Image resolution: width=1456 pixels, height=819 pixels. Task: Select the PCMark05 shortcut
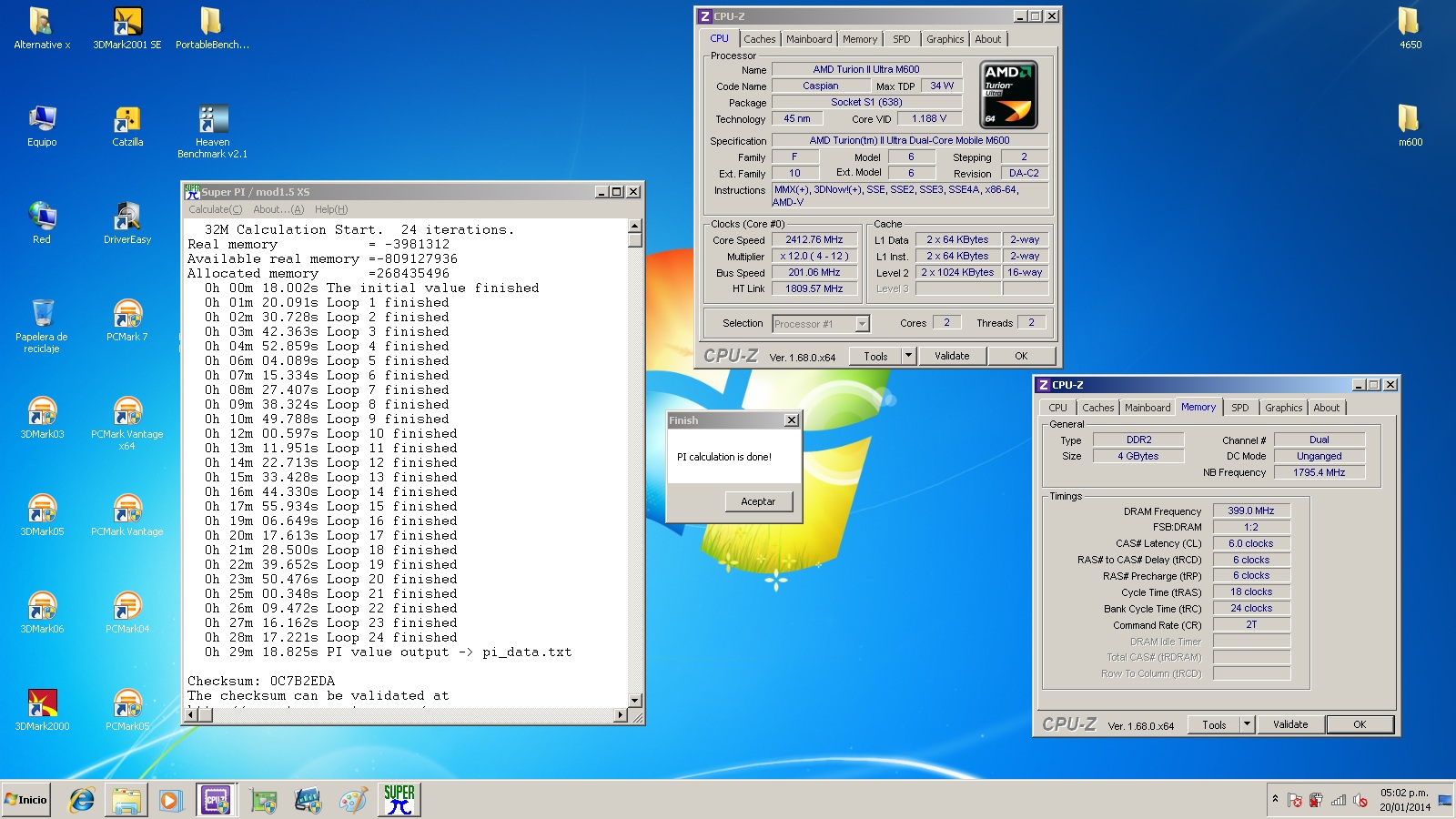pos(127,710)
